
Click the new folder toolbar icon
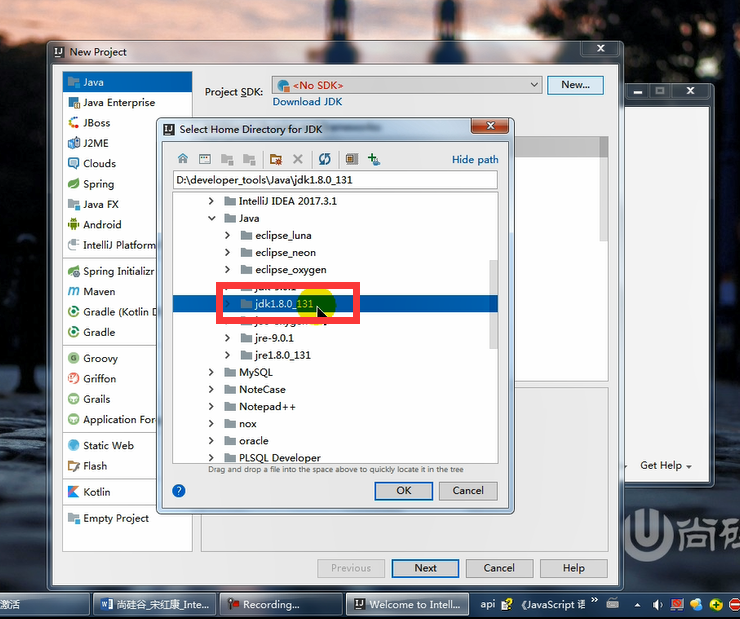pyautogui.click(x=276, y=159)
